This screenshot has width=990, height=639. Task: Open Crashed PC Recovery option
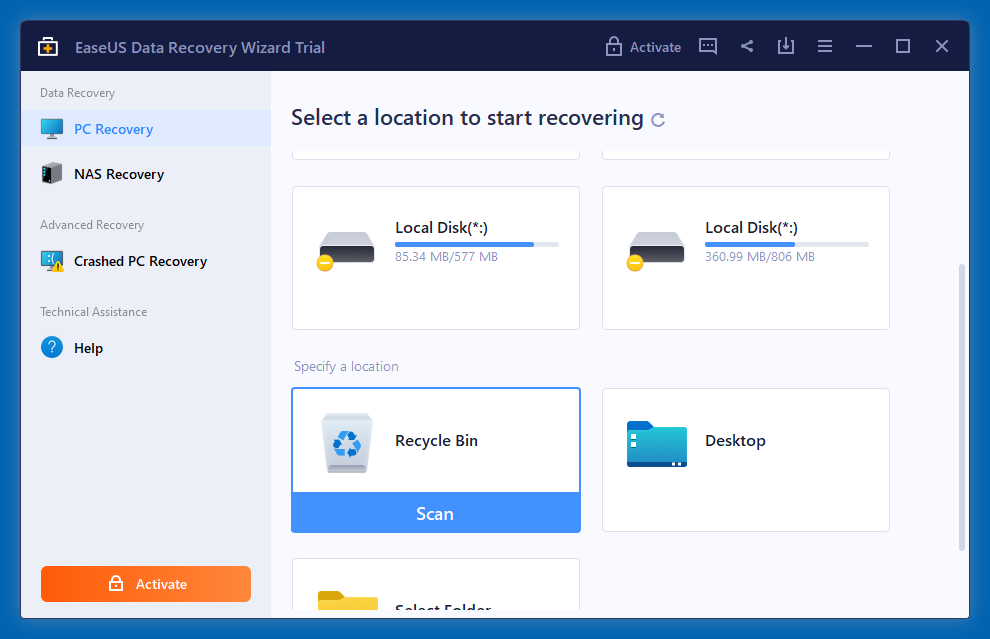pyautogui.click(x=146, y=261)
